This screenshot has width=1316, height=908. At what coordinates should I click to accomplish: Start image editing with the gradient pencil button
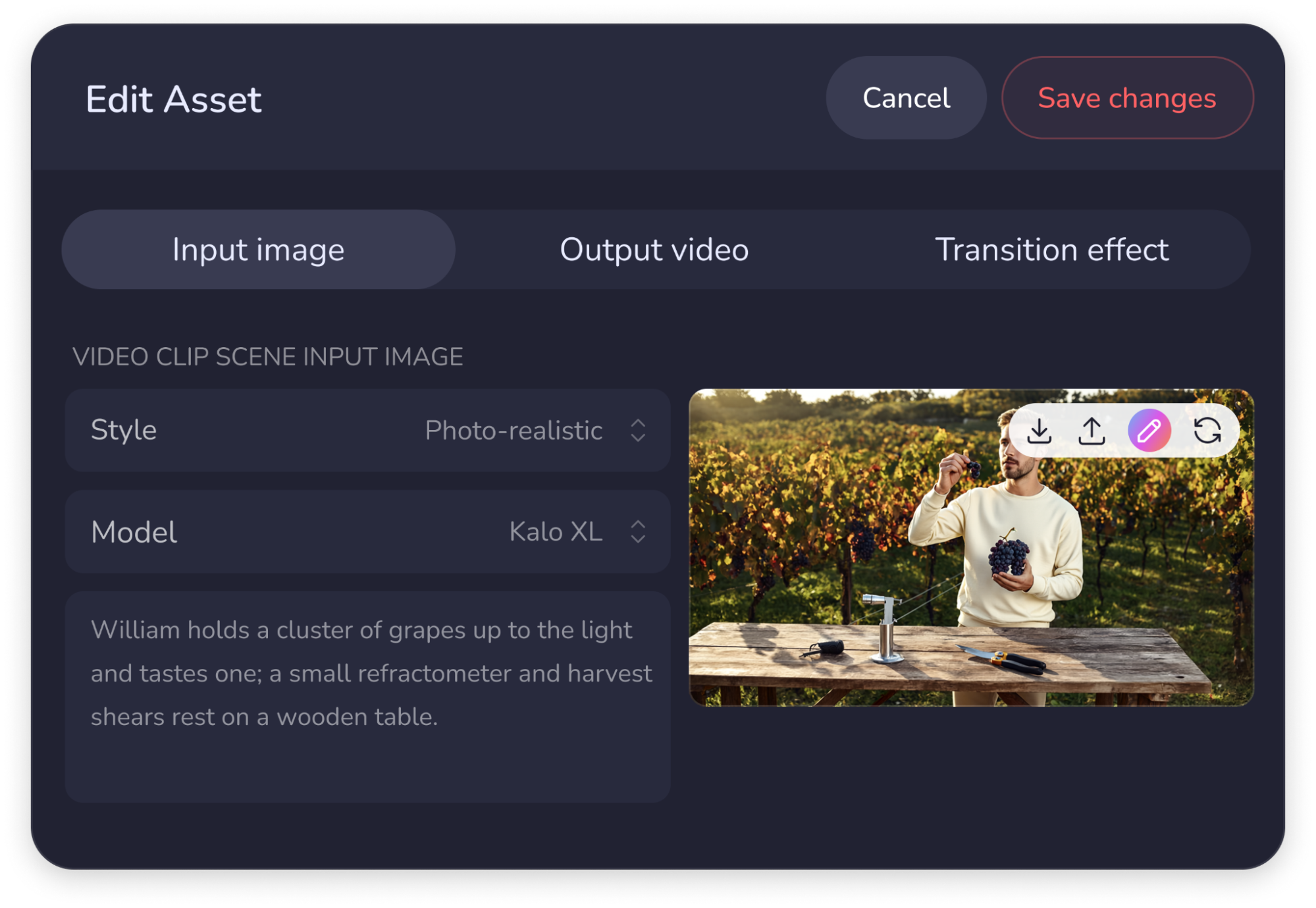pyautogui.click(x=1149, y=433)
